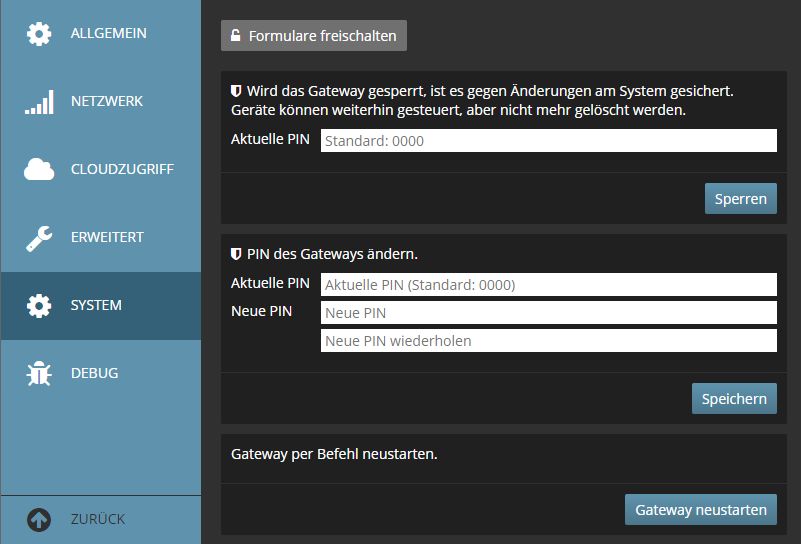Focus the Neue PIN wiederholen field
801x544 pixels.
[x=548, y=341]
